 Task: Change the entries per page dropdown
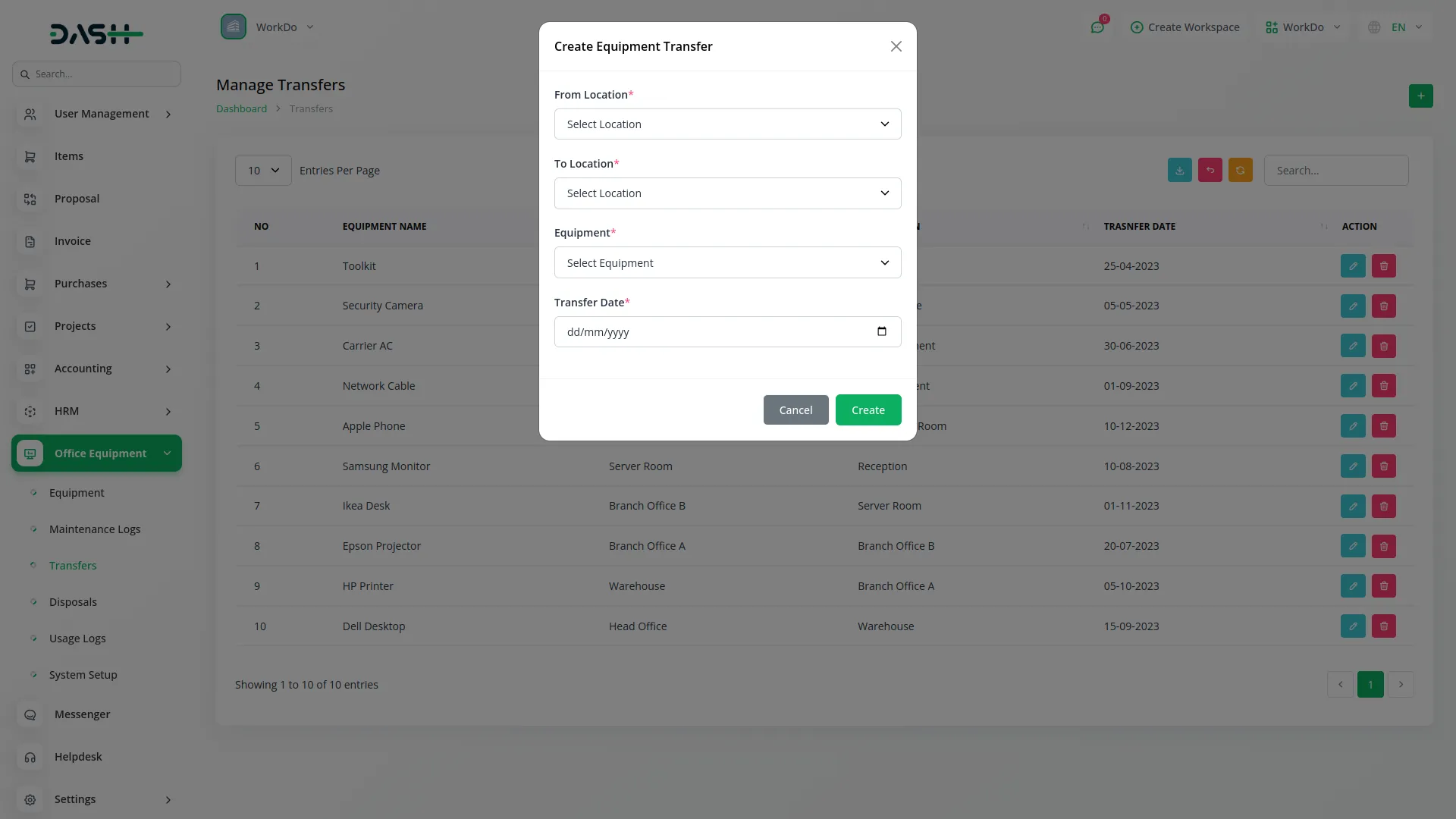point(263,171)
